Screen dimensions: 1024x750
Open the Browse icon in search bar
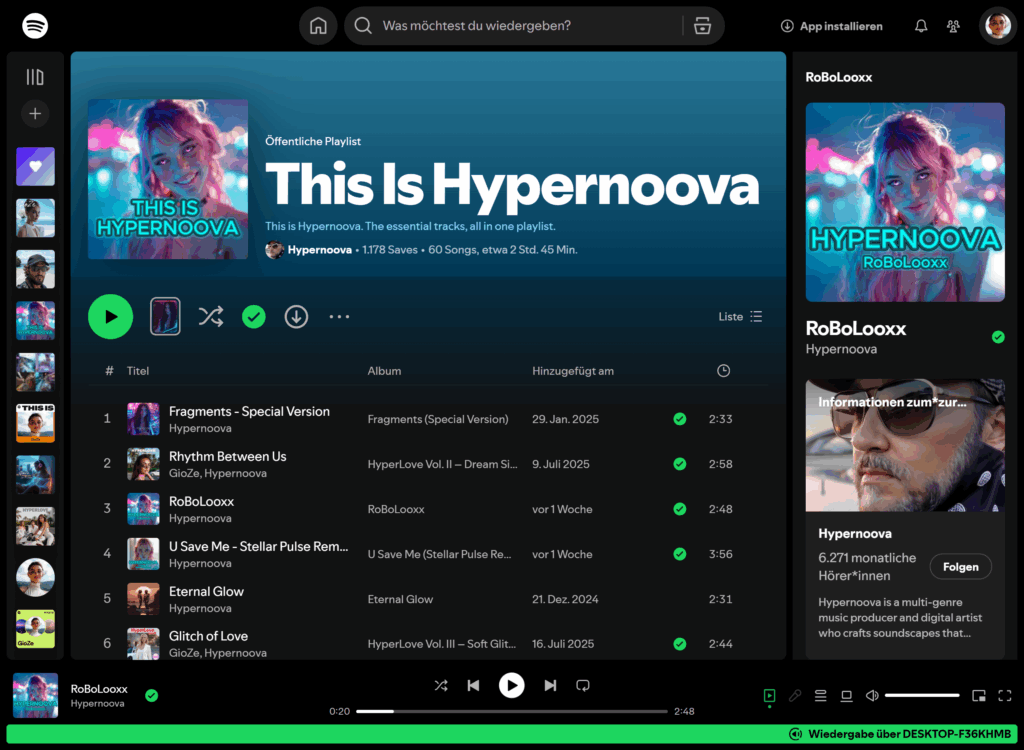click(702, 26)
